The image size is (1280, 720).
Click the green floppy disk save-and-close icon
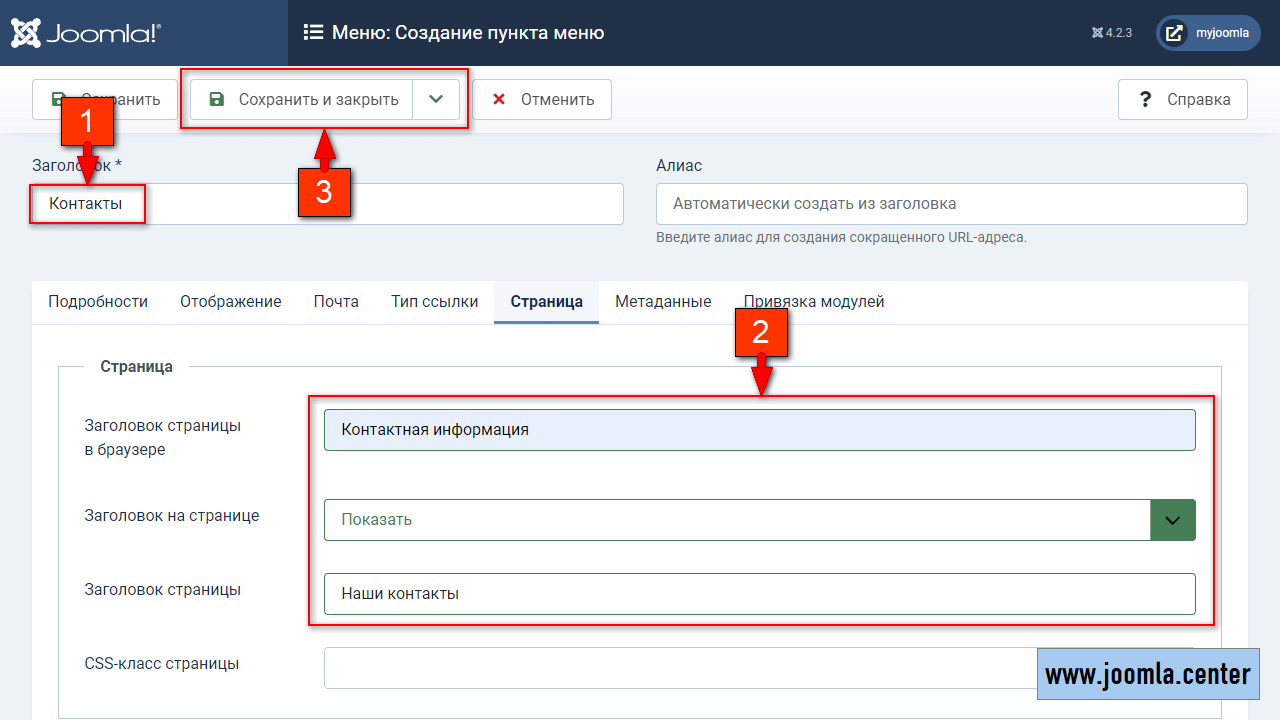point(216,100)
